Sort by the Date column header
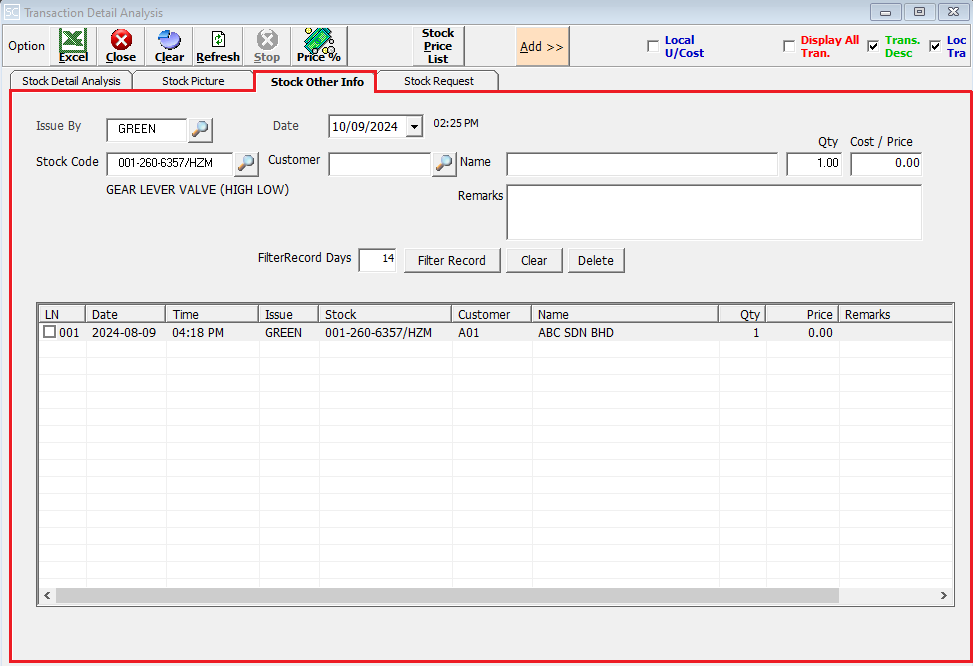Viewport: 973px width, 666px height. pos(125,314)
